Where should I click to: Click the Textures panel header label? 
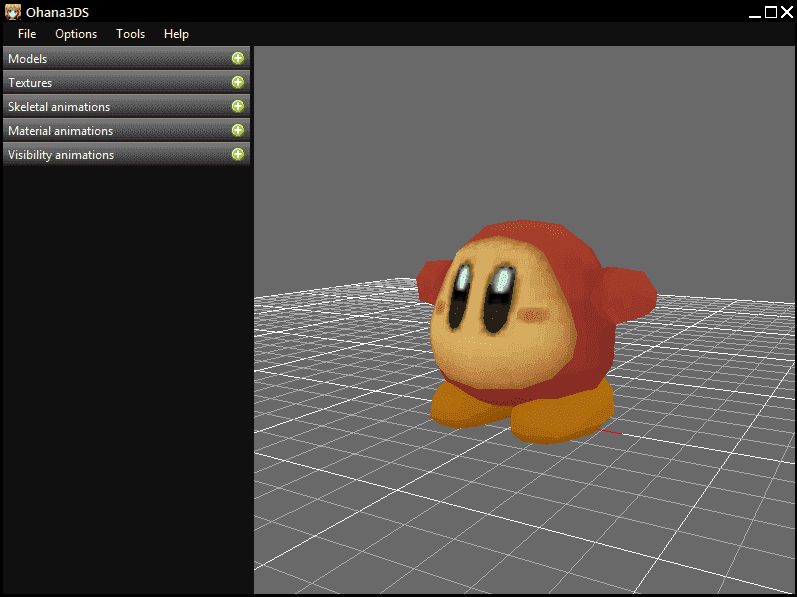(x=30, y=83)
